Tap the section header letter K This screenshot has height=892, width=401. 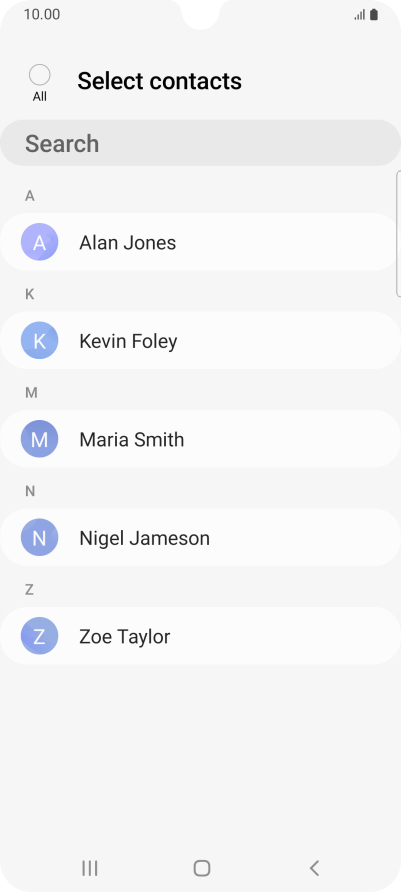[30, 294]
